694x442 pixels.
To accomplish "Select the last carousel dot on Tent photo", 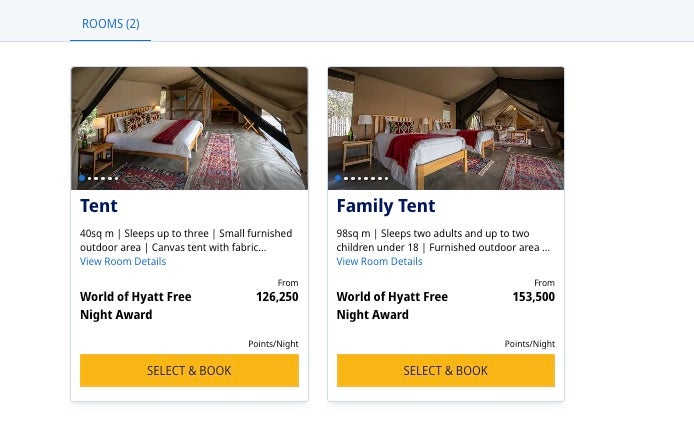I will tap(116, 179).
